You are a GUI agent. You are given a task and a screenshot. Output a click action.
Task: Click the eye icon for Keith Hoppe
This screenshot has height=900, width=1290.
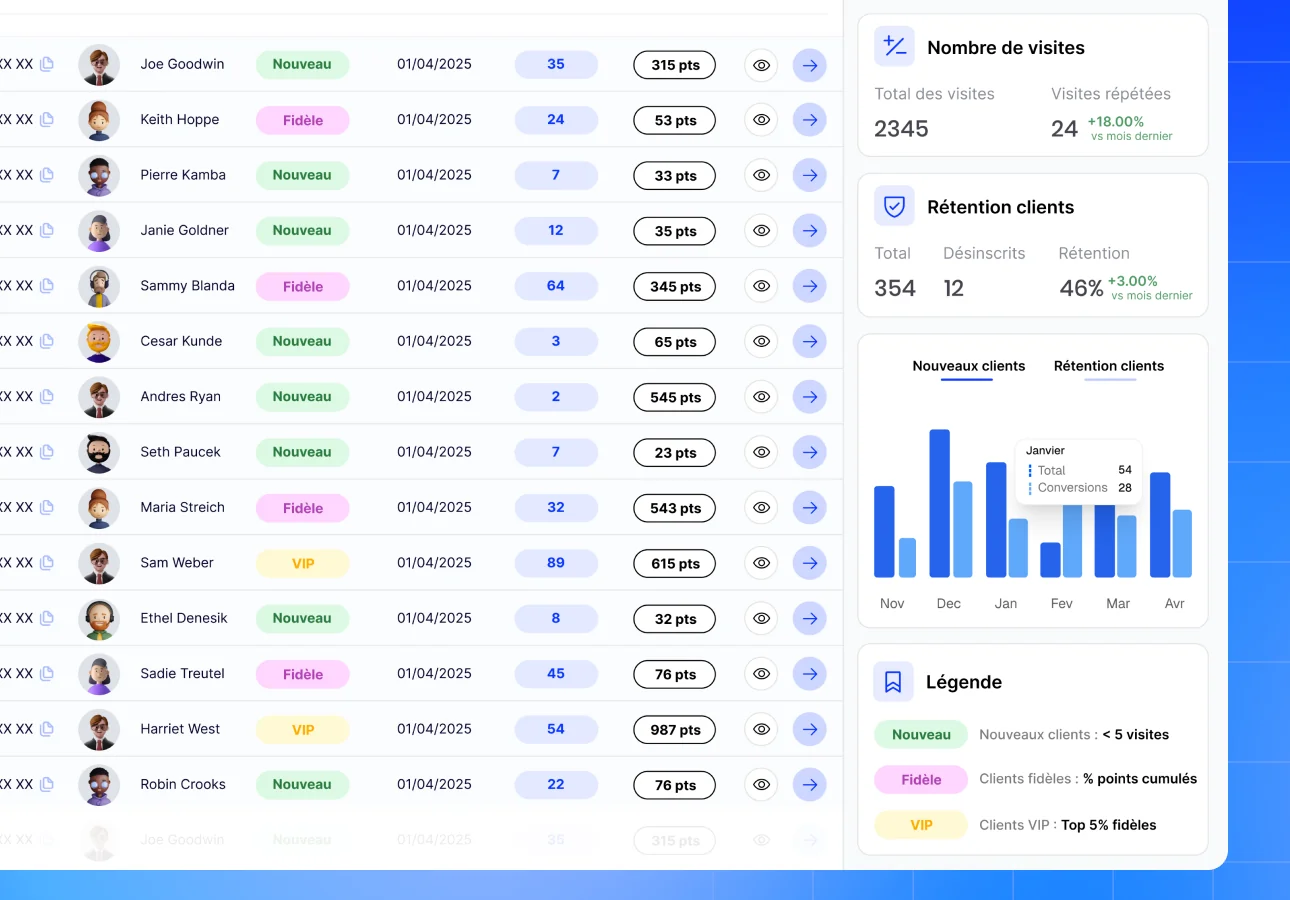click(761, 120)
